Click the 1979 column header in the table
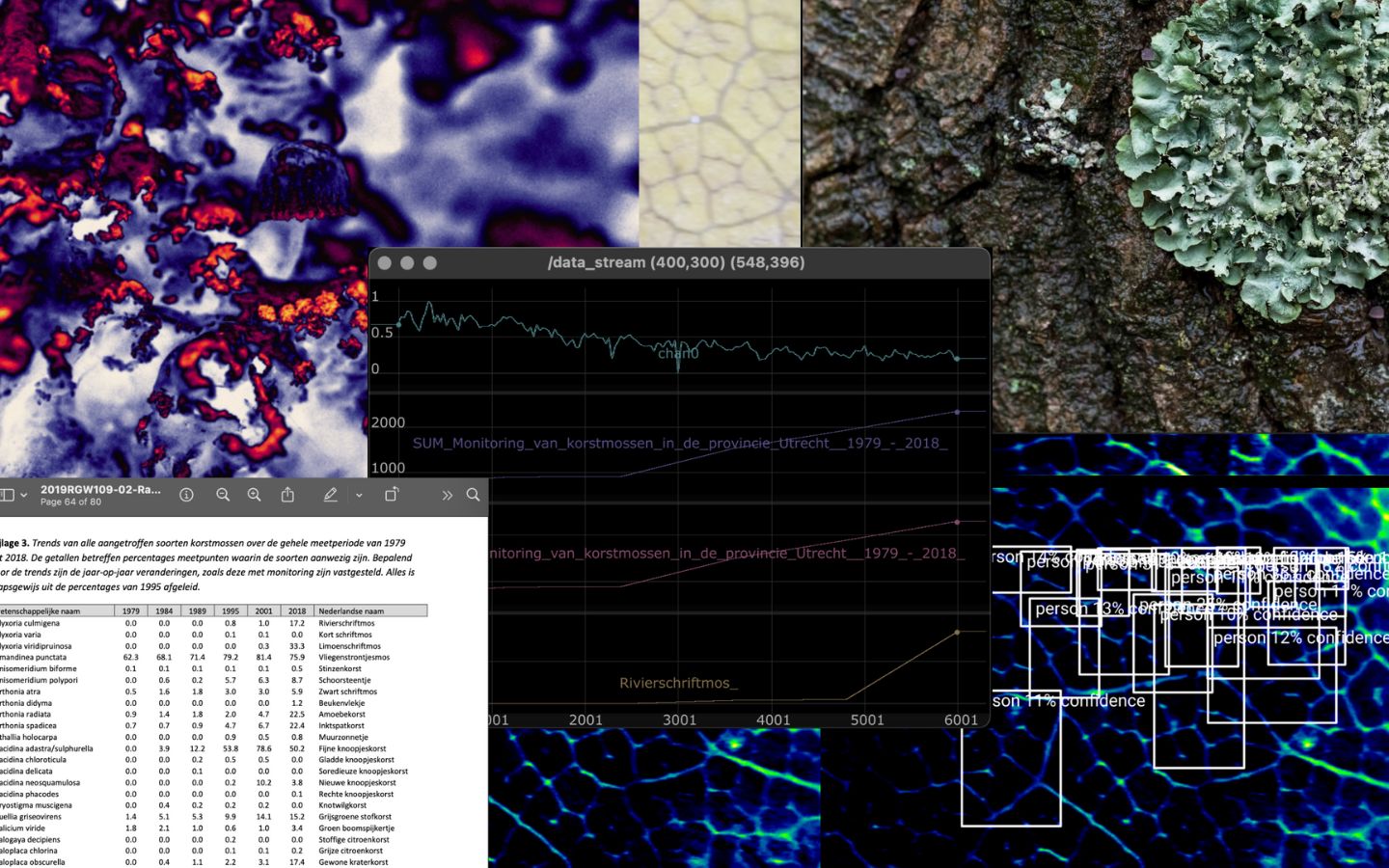The height and width of the screenshot is (868, 1389). click(131, 610)
